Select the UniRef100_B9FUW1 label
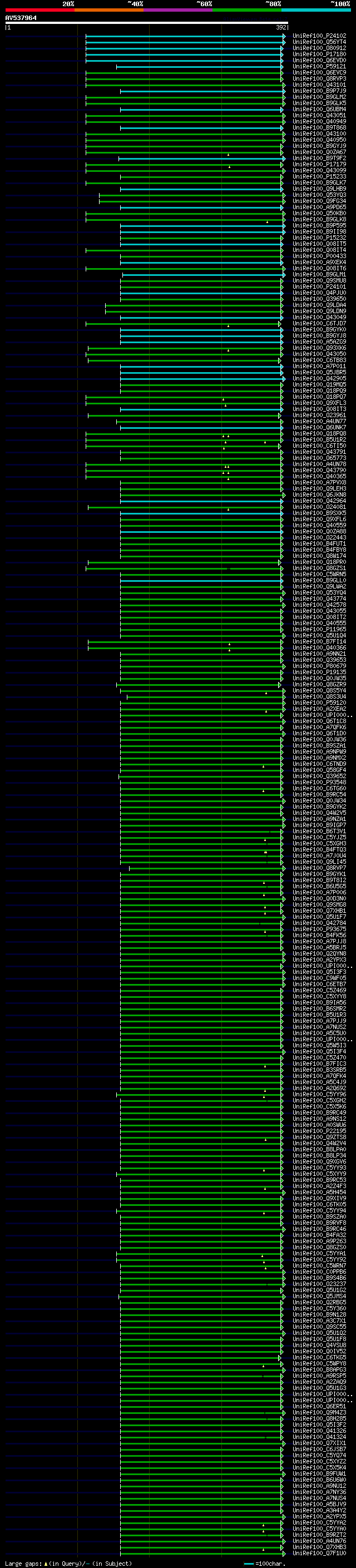The height and width of the screenshot is (1568, 356). click(x=319, y=1473)
